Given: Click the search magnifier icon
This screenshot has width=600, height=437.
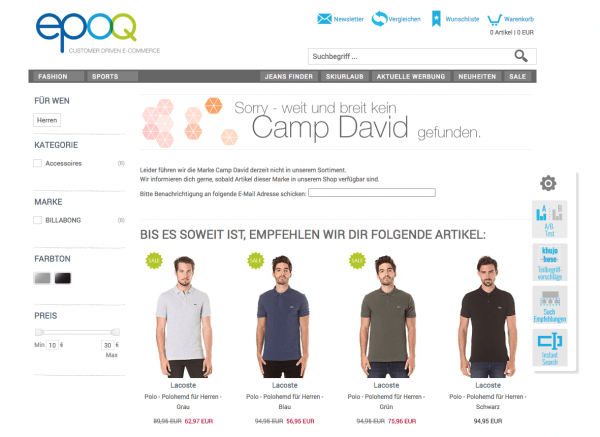Looking at the screenshot, I should tap(521, 56).
